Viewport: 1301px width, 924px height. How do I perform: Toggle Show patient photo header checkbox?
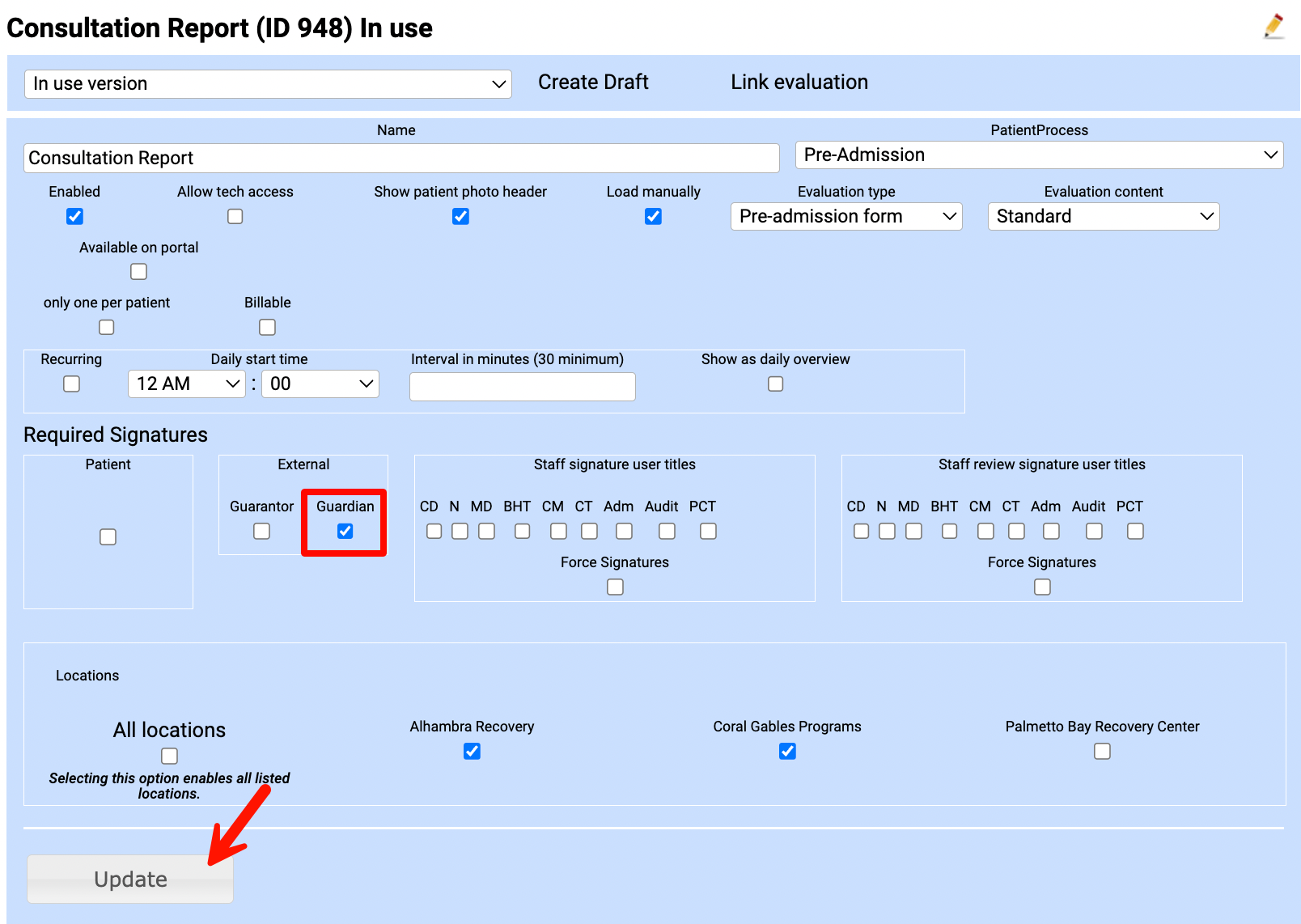(460, 217)
